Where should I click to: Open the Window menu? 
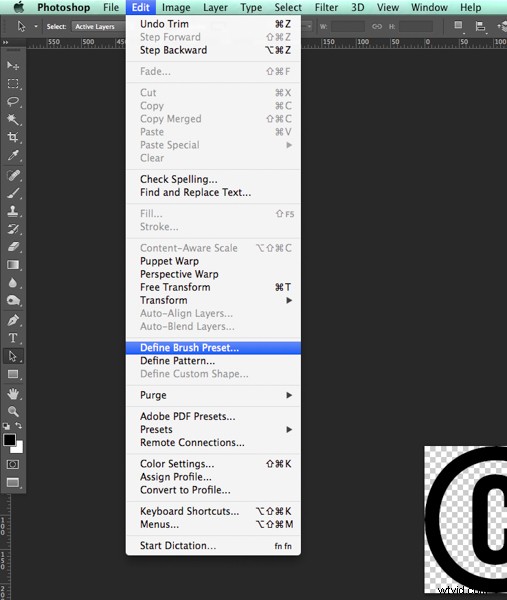[429, 7]
